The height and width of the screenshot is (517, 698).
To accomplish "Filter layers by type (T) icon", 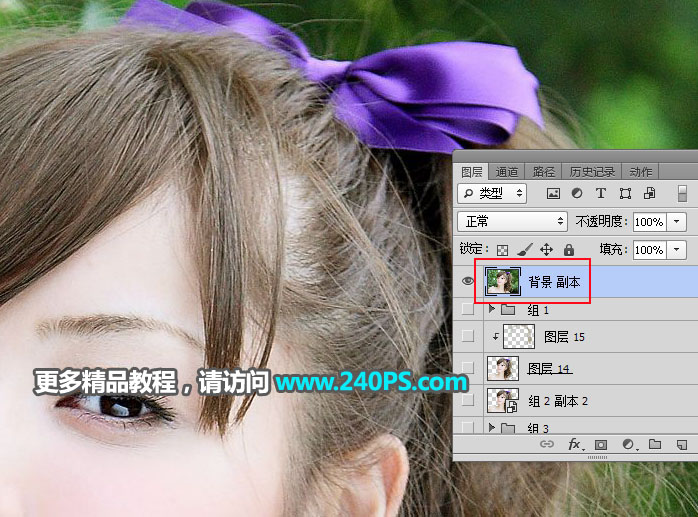I will [601, 193].
